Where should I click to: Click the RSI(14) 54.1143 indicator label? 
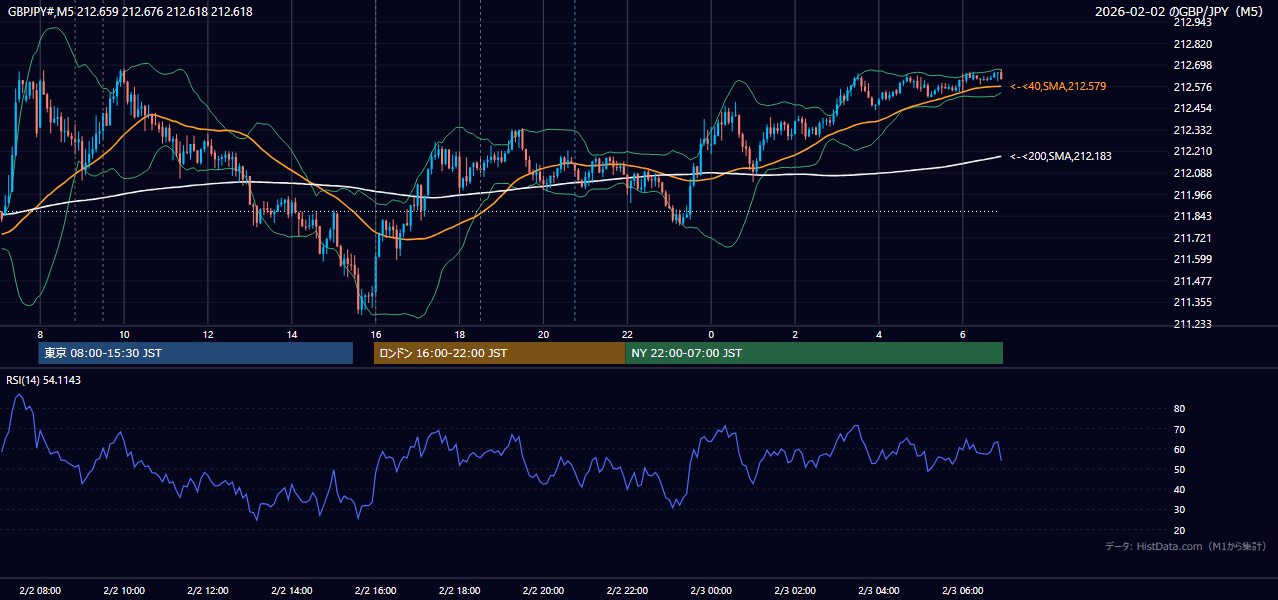[x=44, y=380]
